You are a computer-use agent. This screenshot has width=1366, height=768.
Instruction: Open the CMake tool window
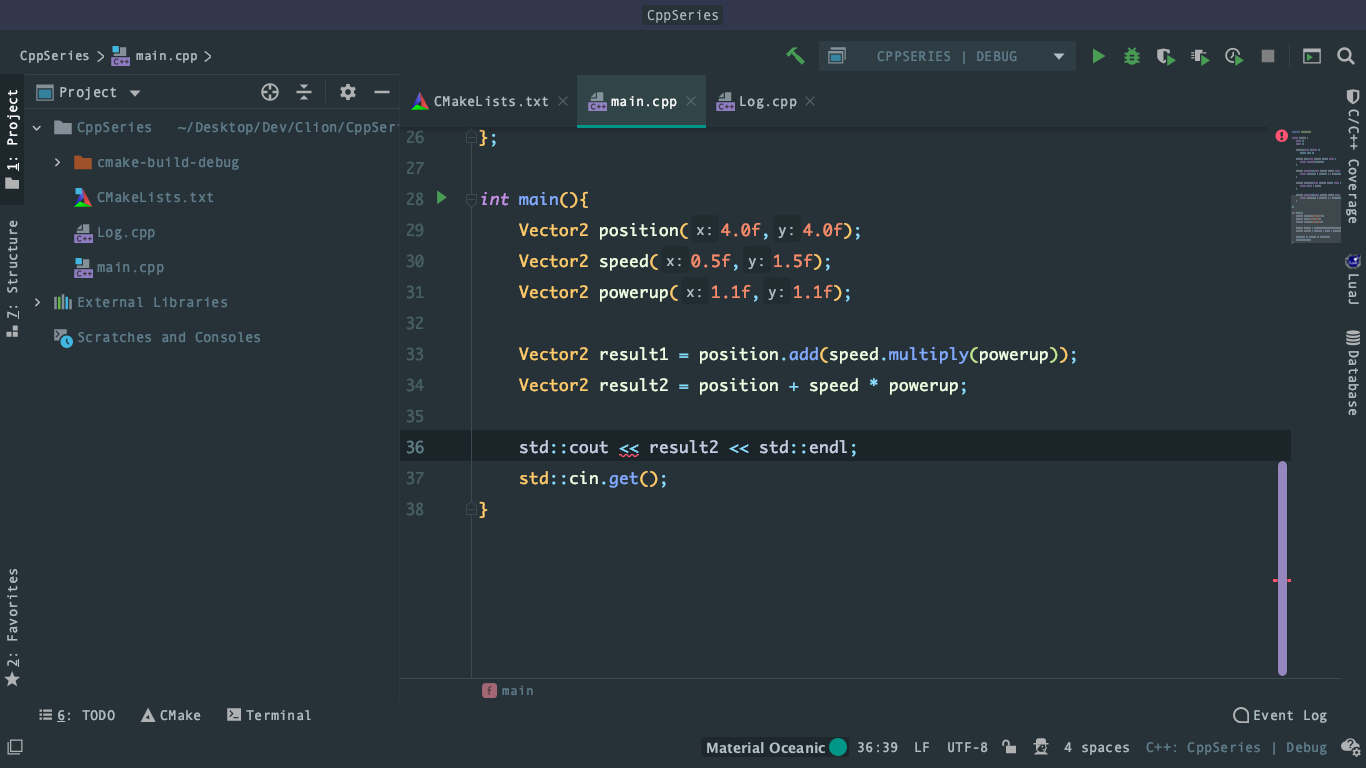170,715
